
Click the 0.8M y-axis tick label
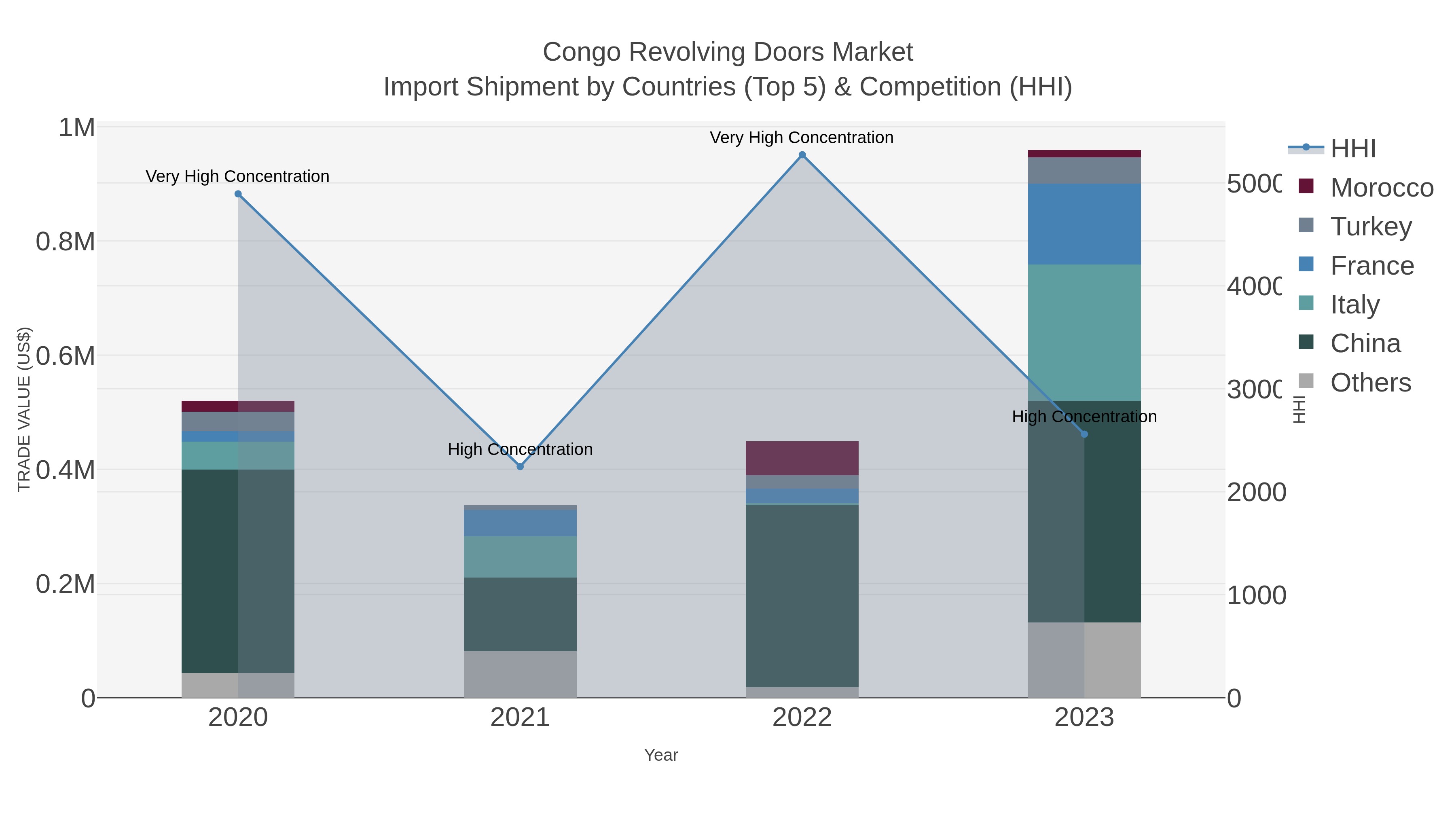click(66, 242)
